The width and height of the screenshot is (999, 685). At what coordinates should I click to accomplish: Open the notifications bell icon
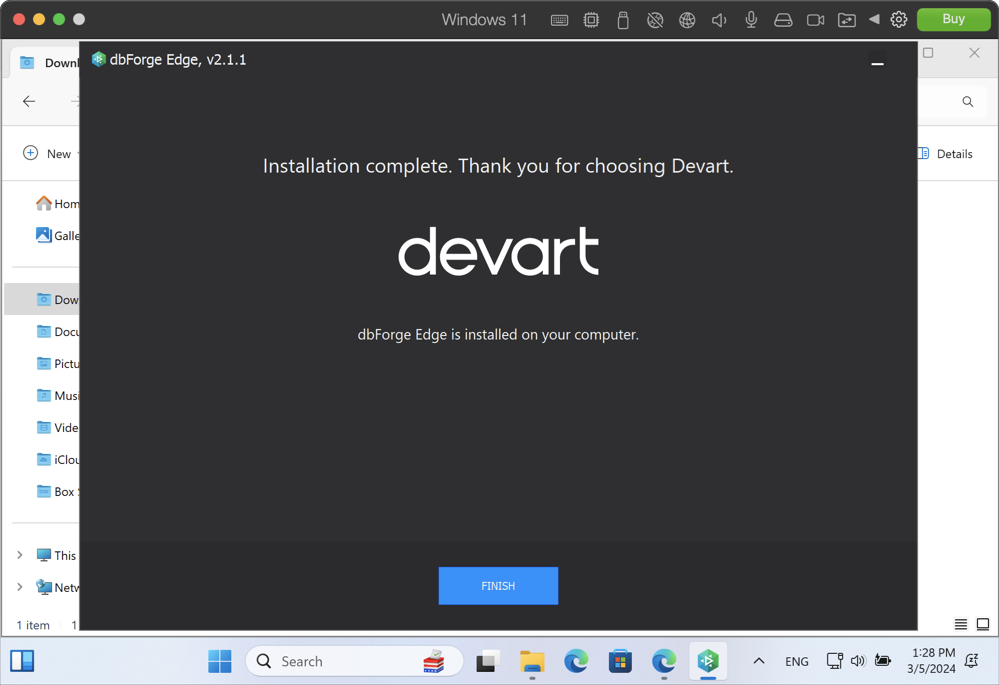click(x=972, y=661)
